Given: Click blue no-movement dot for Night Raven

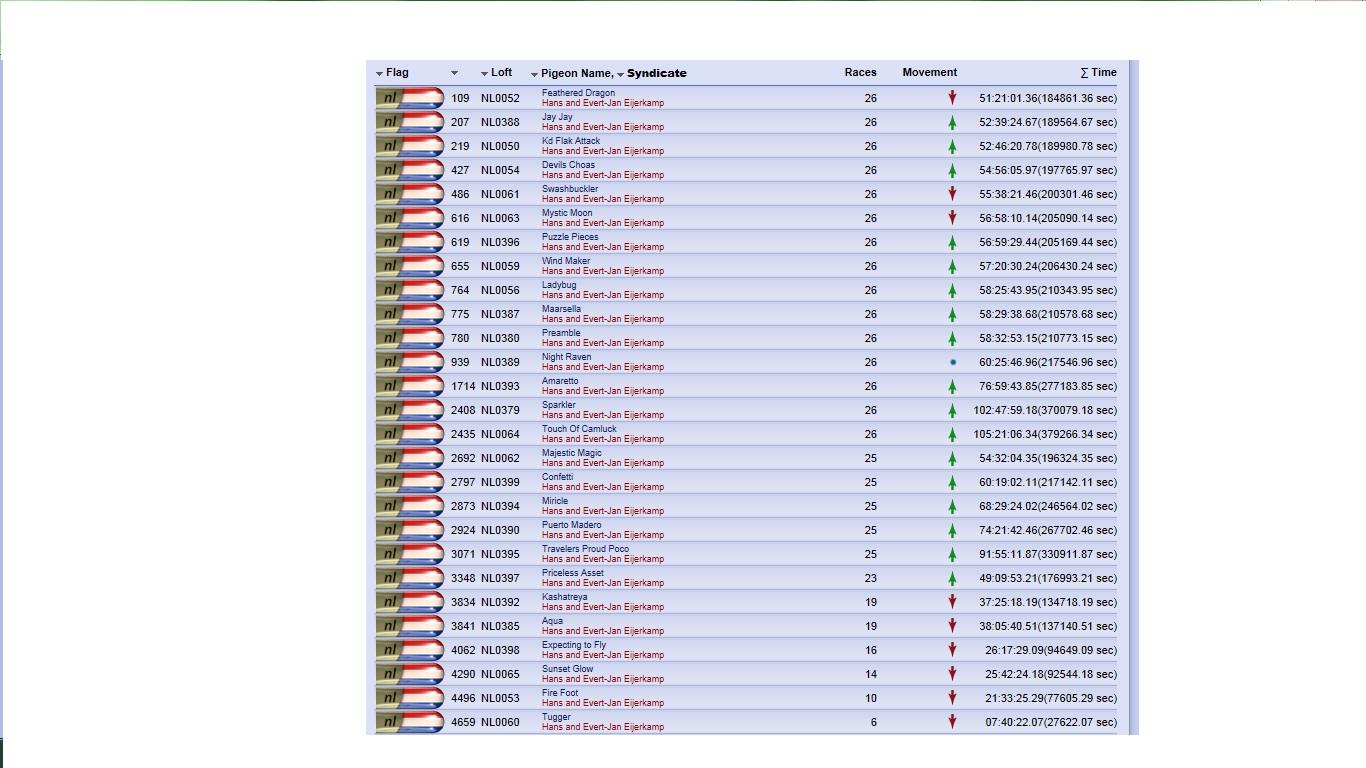Looking at the screenshot, I should pyautogui.click(x=953, y=362).
